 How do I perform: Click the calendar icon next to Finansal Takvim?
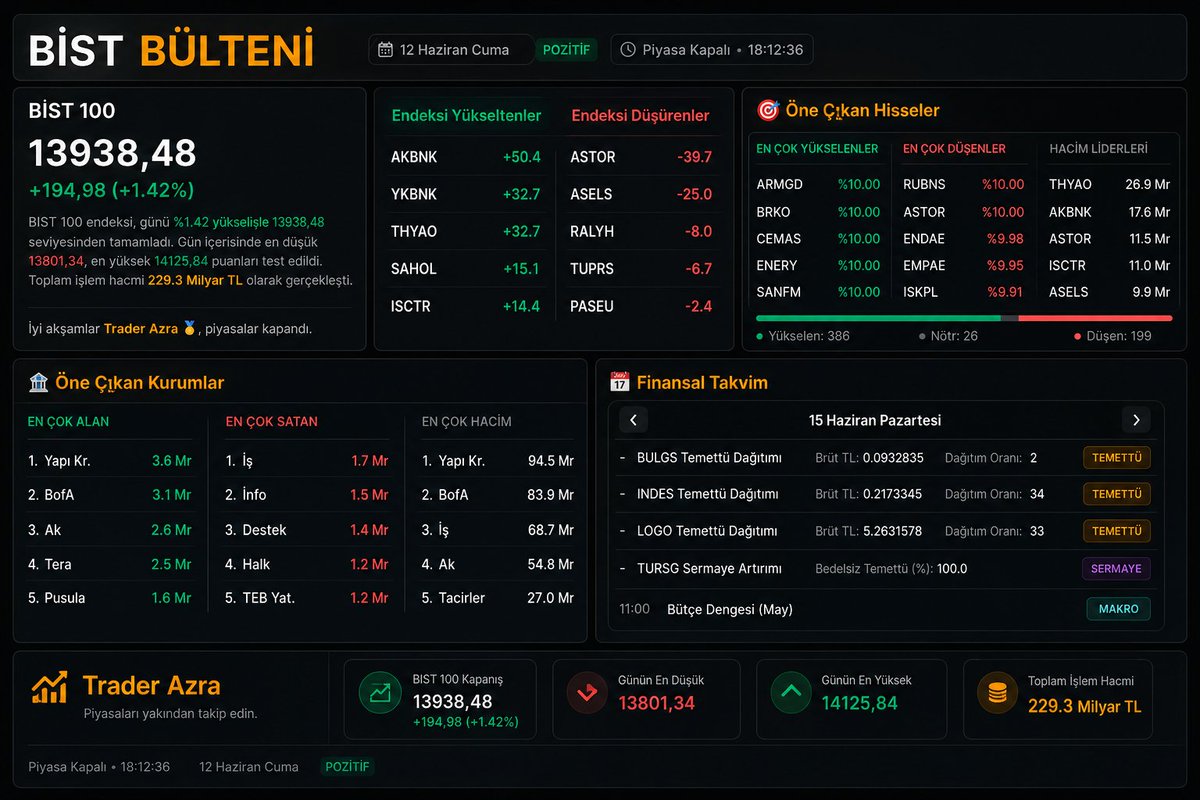[x=620, y=382]
